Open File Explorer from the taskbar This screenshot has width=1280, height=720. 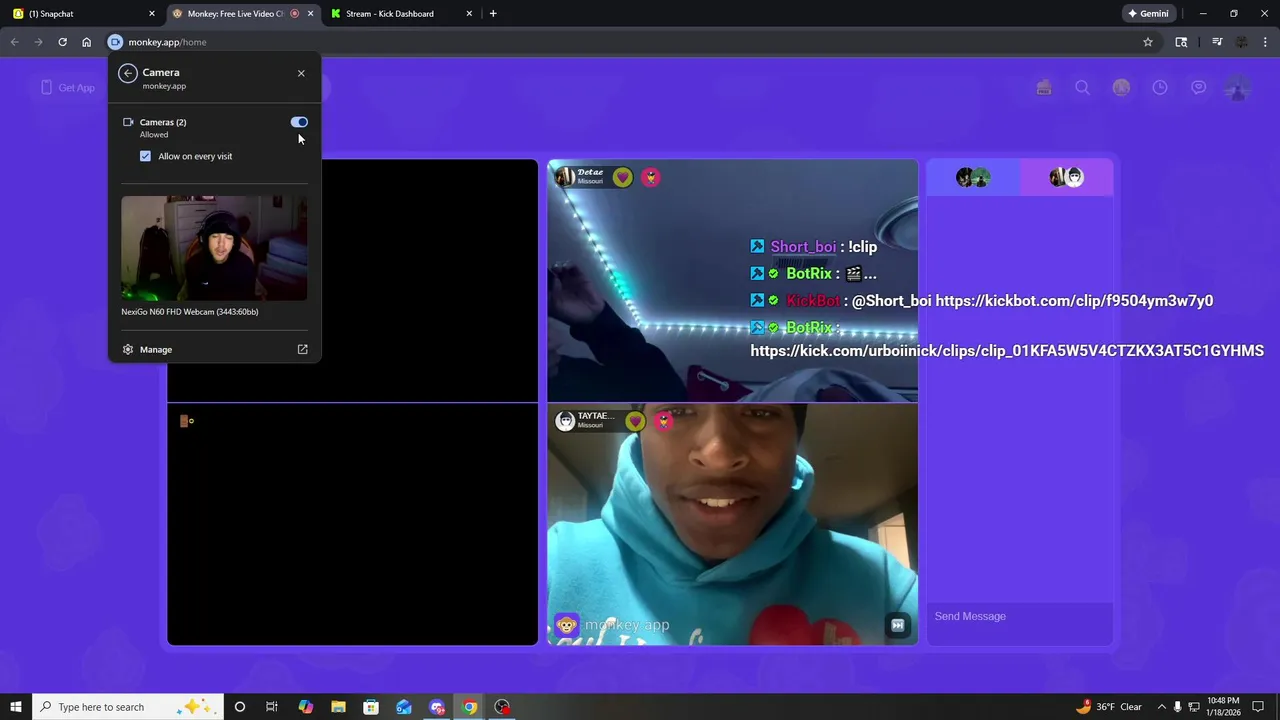point(338,707)
